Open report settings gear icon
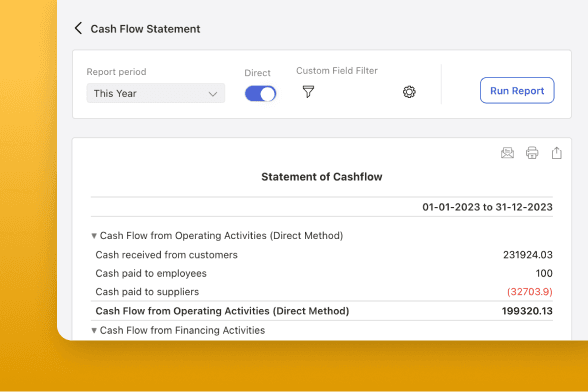This screenshot has width=588, height=392. click(x=409, y=92)
